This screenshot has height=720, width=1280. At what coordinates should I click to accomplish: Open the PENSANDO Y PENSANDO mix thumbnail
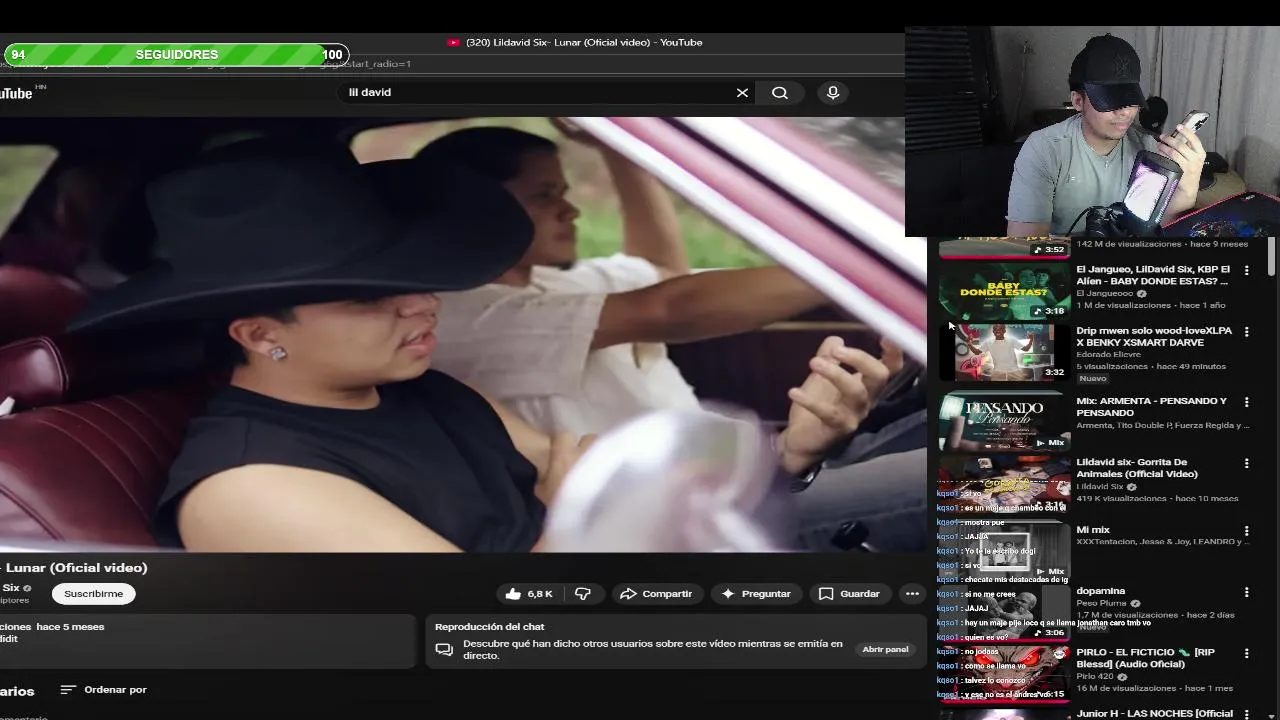pos(1004,422)
